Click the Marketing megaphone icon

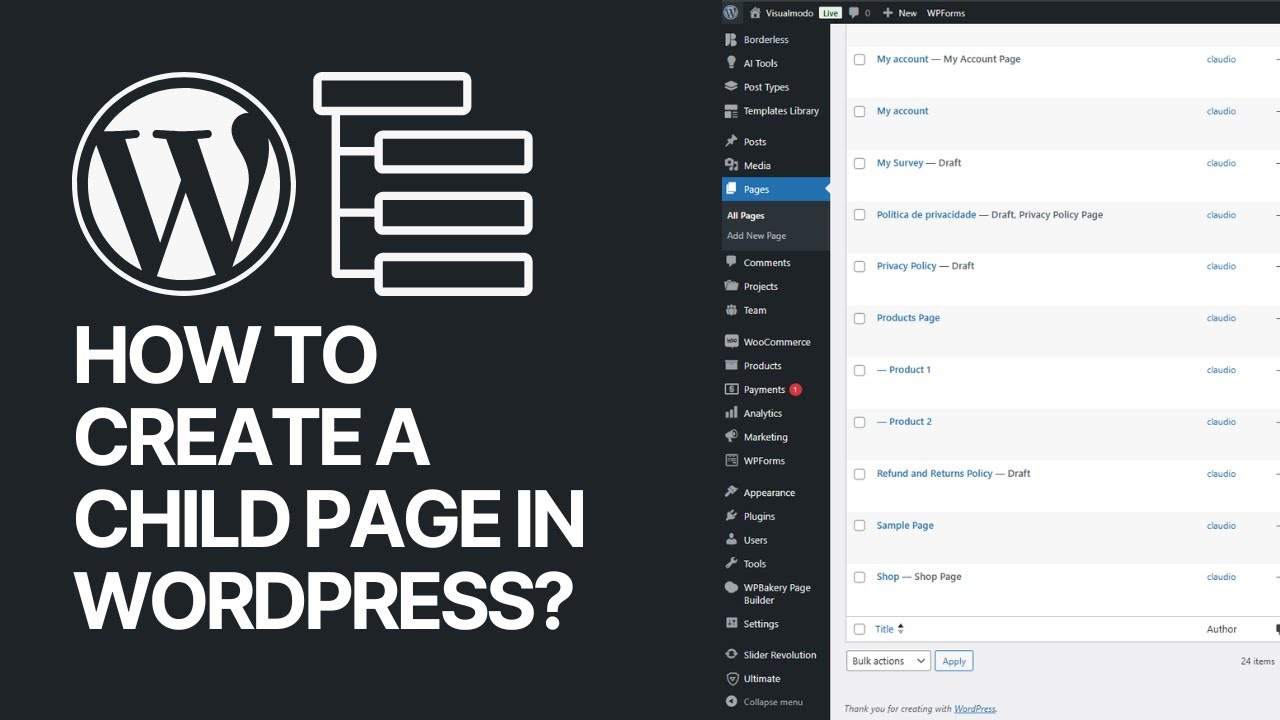(x=731, y=437)
